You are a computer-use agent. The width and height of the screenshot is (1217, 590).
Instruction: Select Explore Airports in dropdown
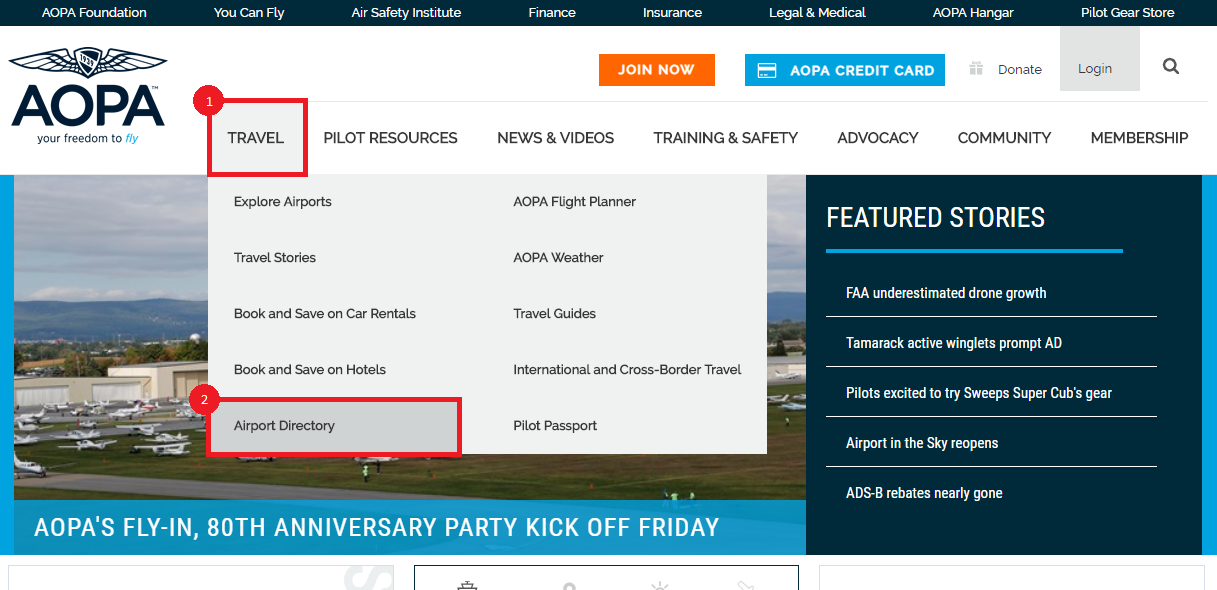pyautogui.click(x=283, y=202)
